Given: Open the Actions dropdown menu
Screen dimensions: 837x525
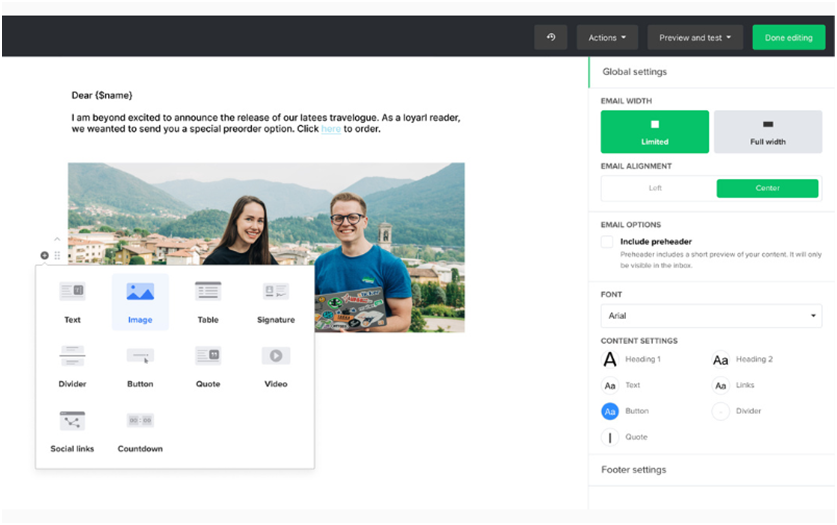Looking at the screenshot, I should 607,37.
